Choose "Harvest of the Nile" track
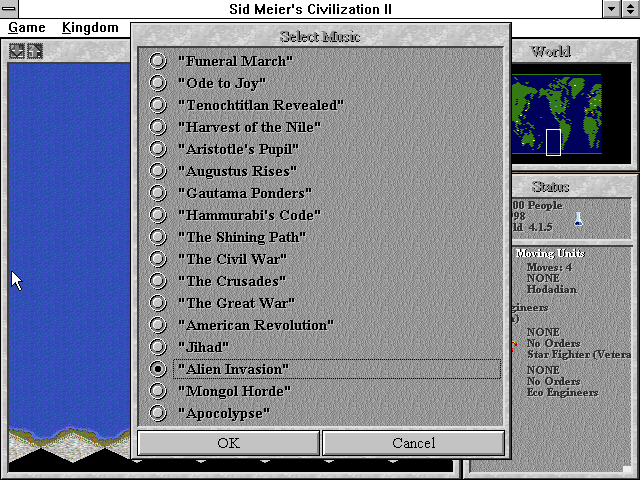640x480 pixels. coord(158,127)
